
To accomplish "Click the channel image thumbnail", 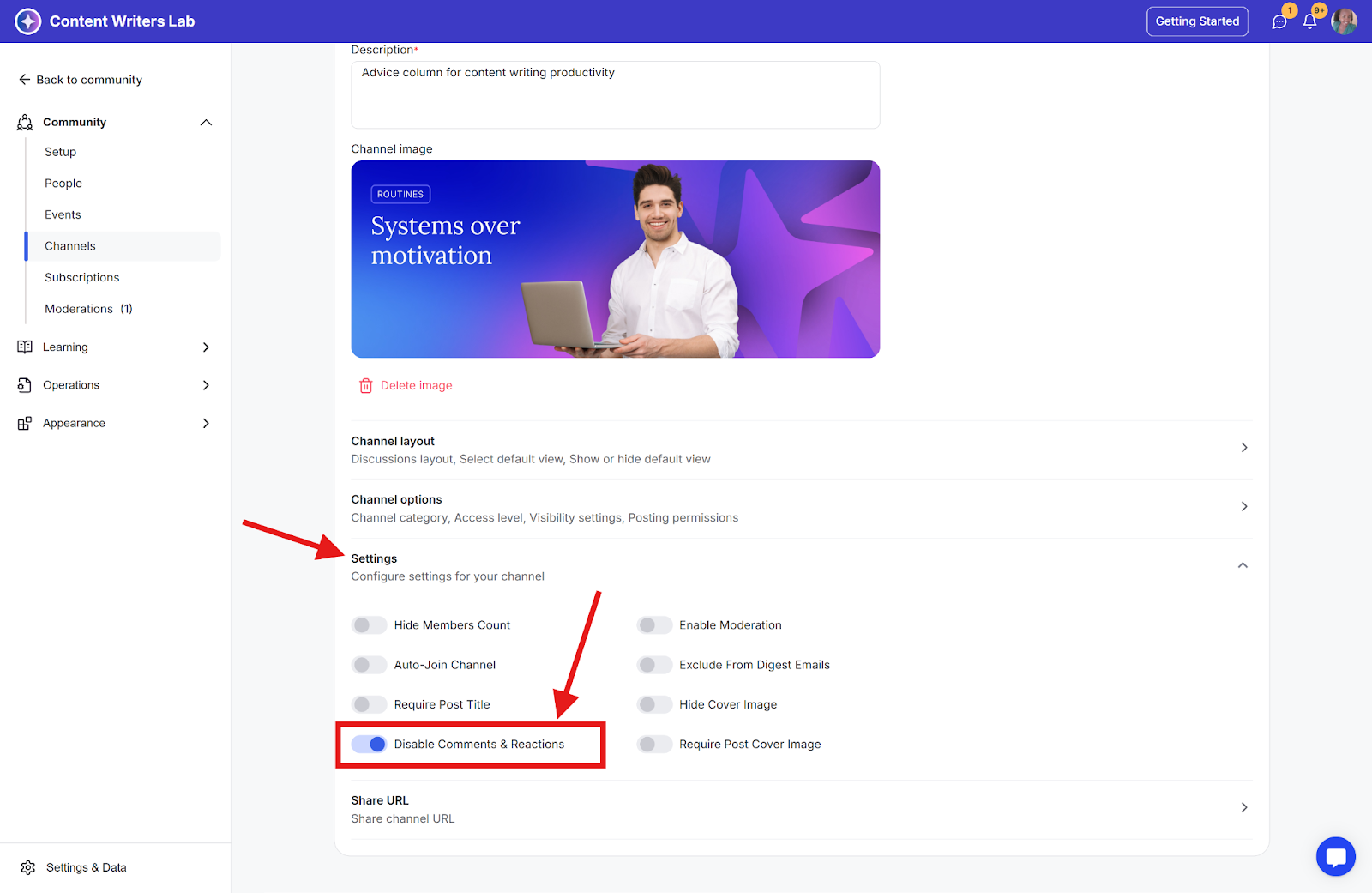I will click(x=616, y=259).
